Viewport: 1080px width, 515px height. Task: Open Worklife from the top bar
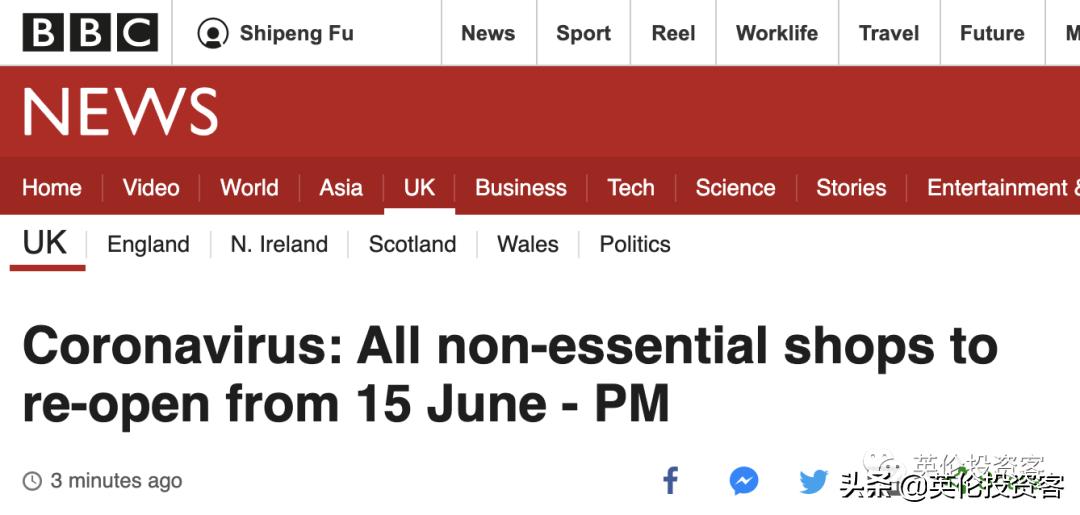[776, 33]
